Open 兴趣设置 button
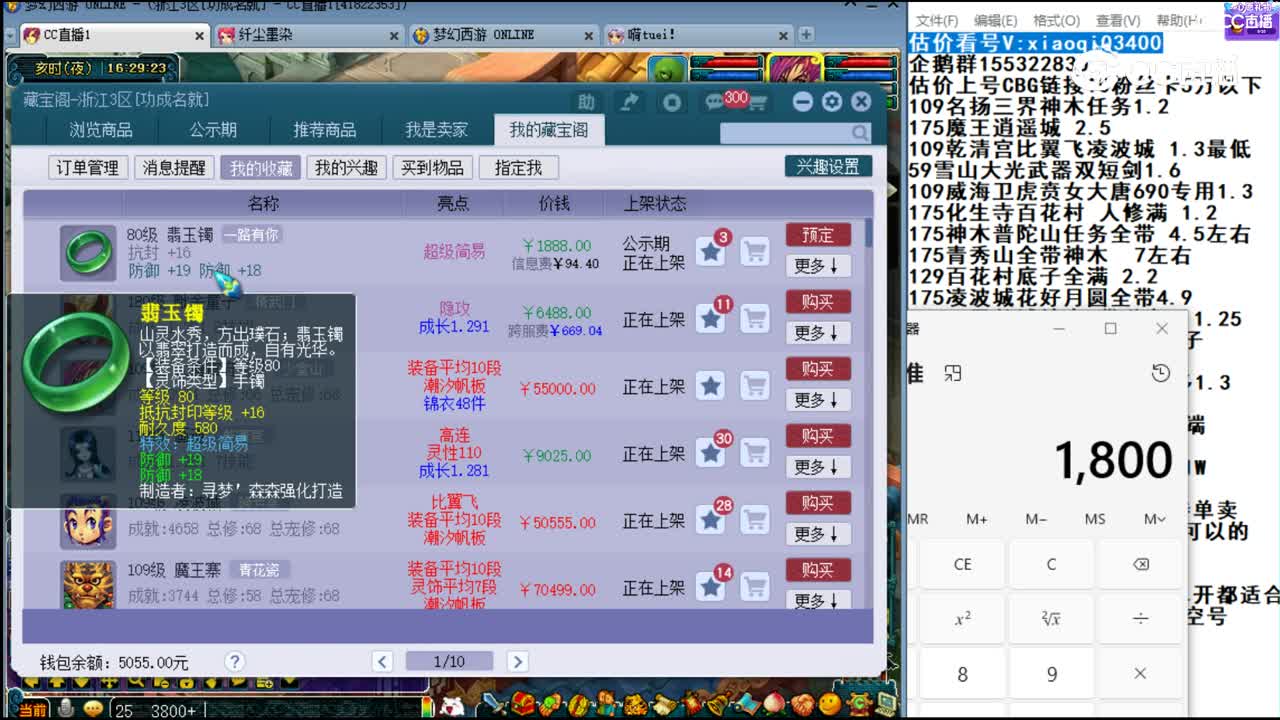This screenshot has height=720, width=1280. [x=828, y=167]
